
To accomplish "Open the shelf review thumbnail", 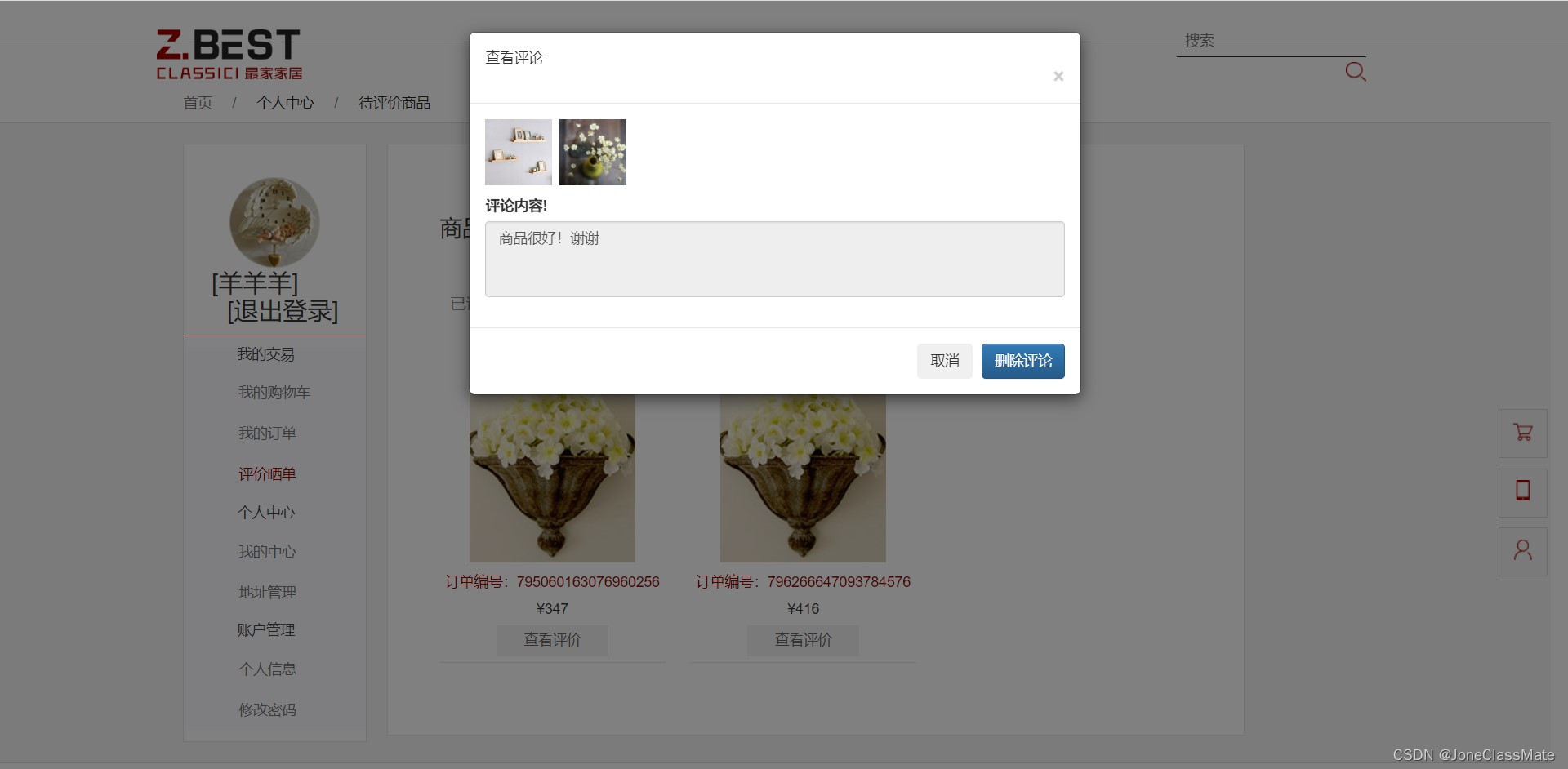I will coord(519,152).
